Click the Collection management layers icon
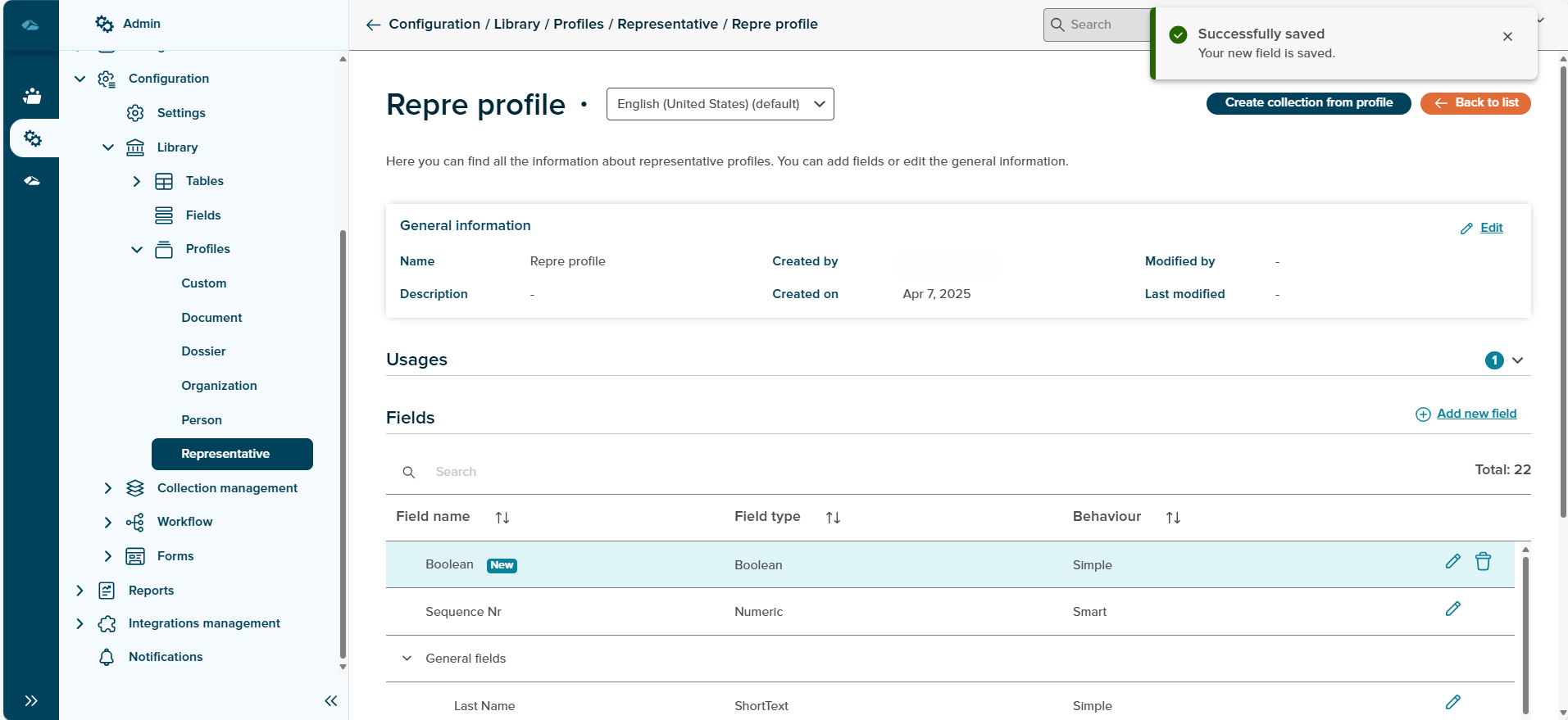 pyautogui.click(x=135, y=488)
